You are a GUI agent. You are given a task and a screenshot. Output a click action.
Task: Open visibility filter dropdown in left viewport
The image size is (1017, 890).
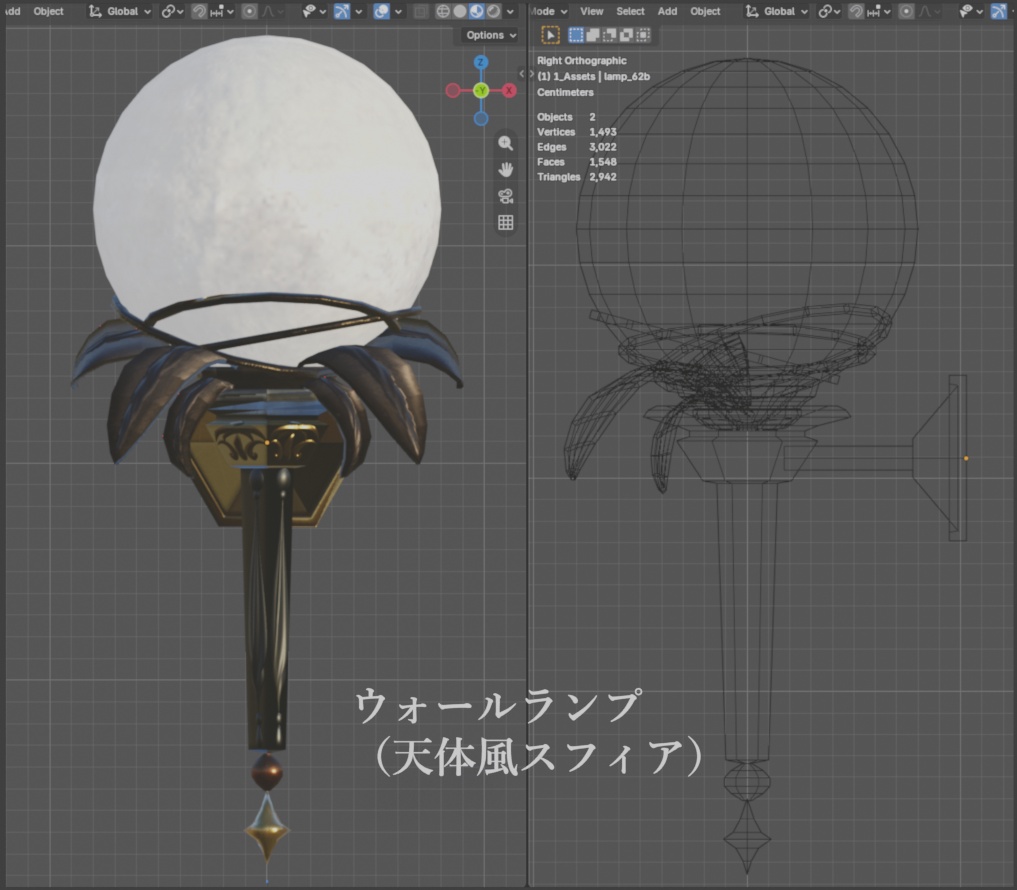coord(314,11)
